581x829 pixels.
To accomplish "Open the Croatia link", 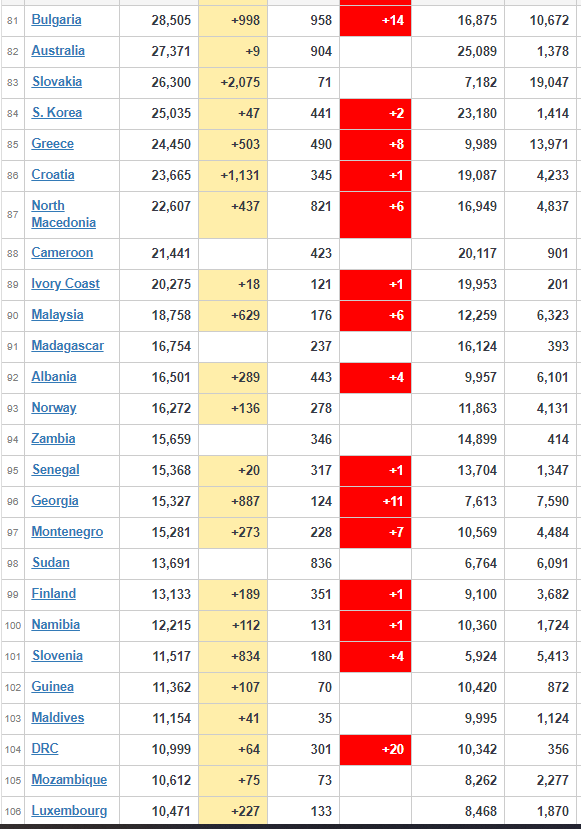I will click(53, 175).
